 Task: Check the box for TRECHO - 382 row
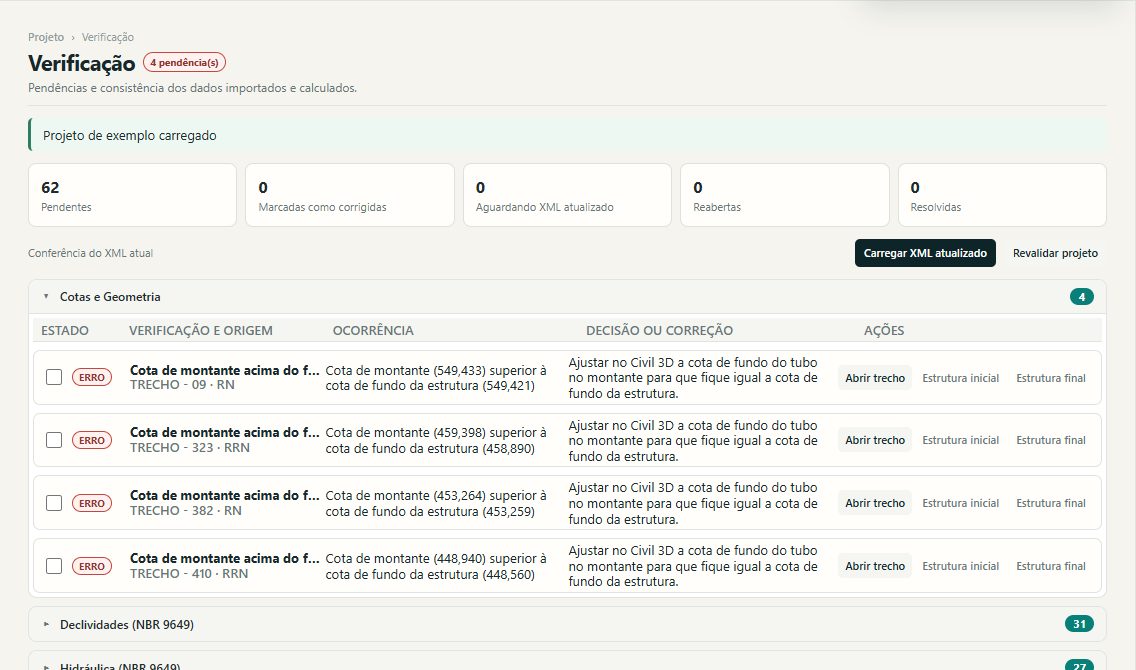click(x=54, y=503)
